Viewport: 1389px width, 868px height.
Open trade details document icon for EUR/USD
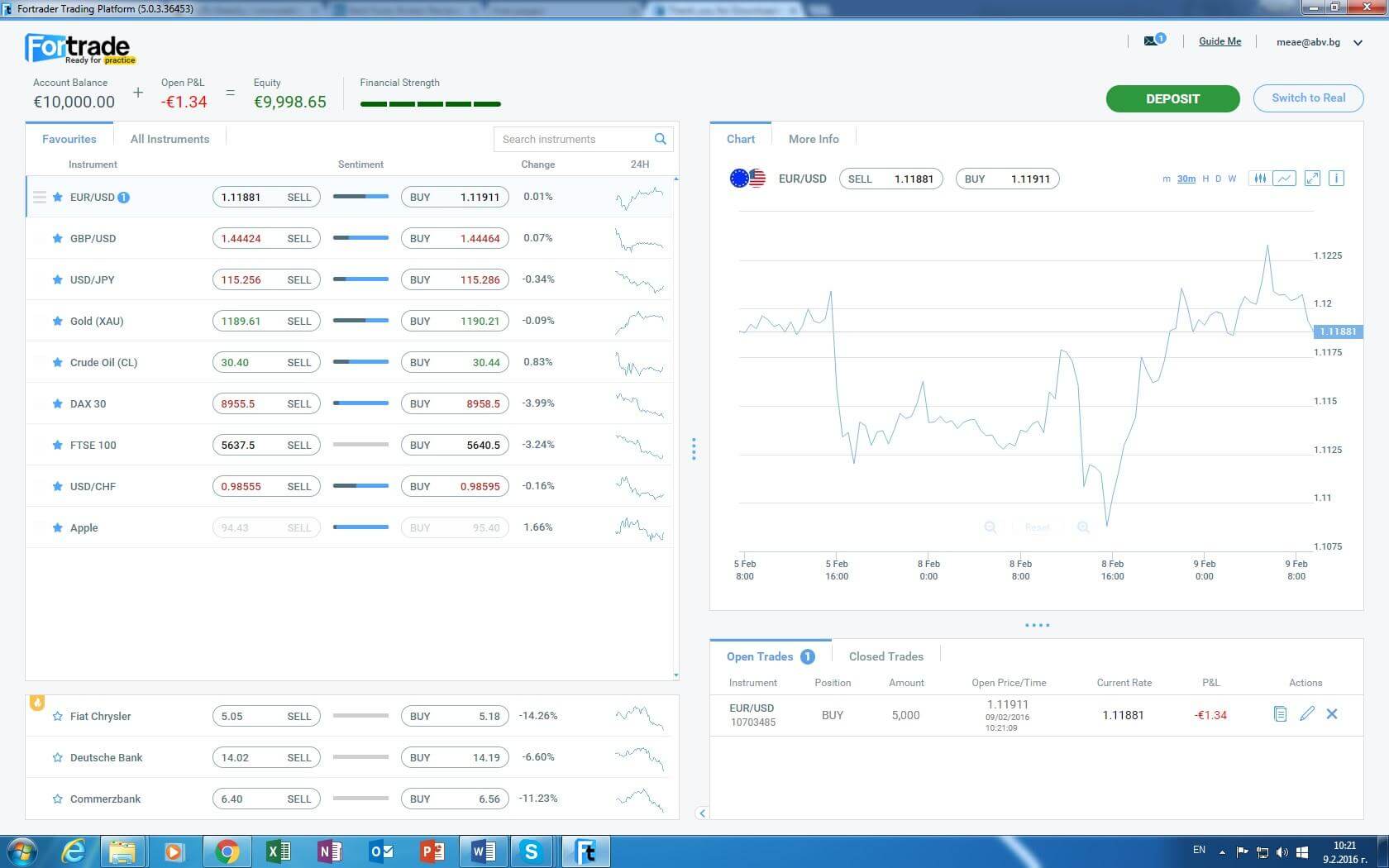point(1280,714)
